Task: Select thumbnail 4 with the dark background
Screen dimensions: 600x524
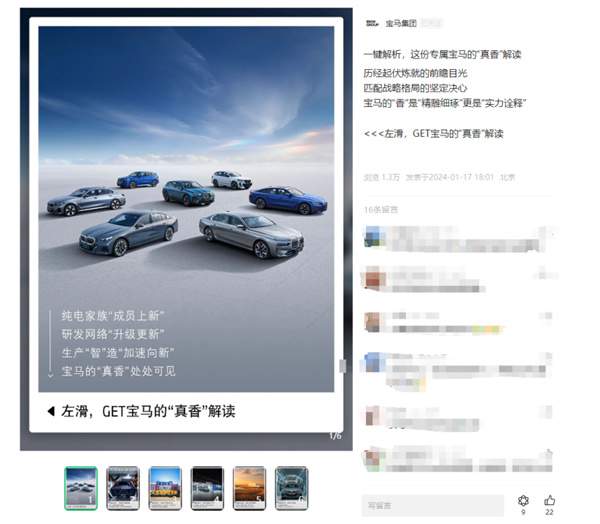Action: pyautogui.click(x=207, y=488)
